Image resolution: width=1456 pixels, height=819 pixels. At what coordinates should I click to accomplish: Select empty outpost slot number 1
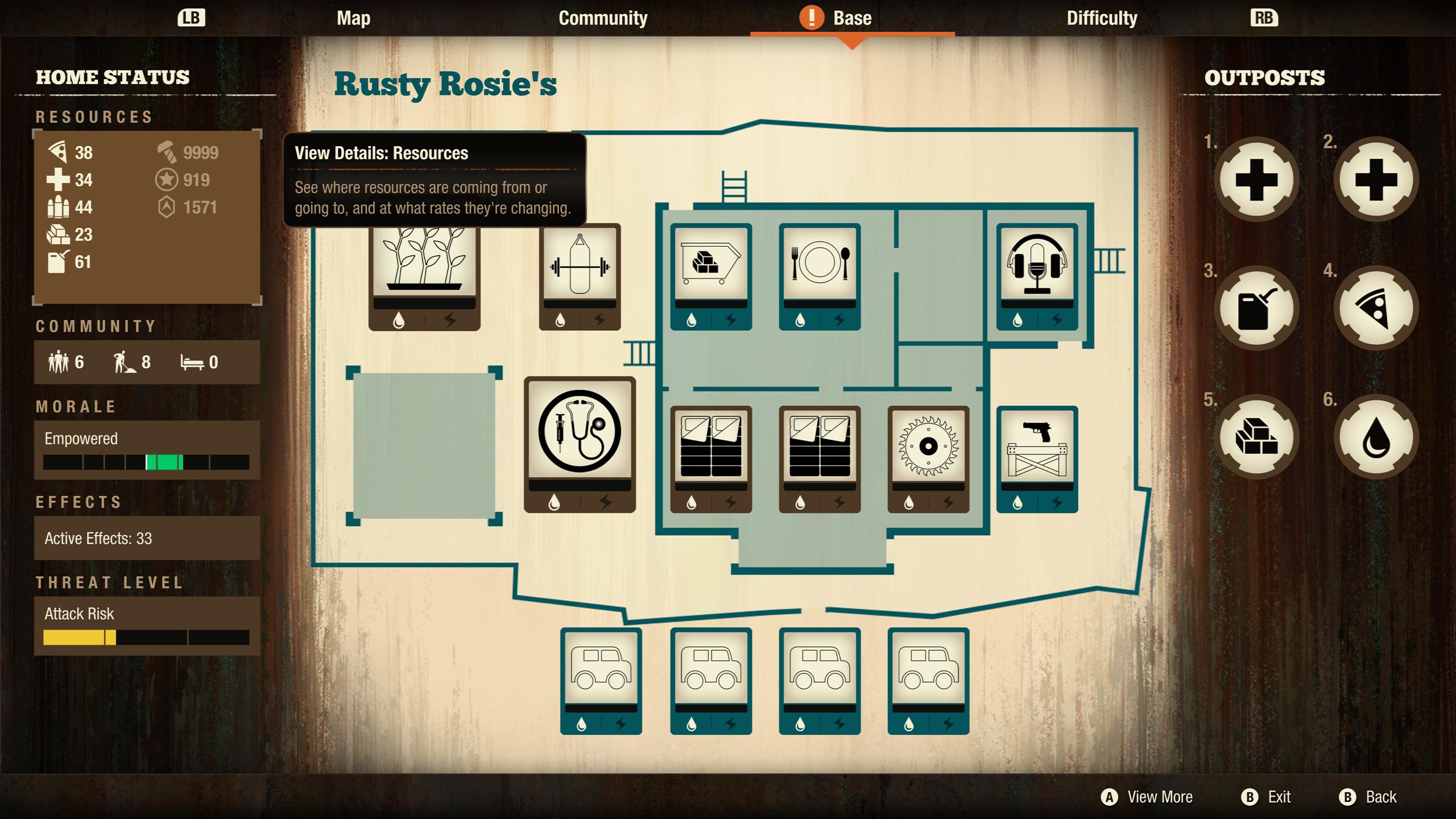click(x=1256, y=180)
